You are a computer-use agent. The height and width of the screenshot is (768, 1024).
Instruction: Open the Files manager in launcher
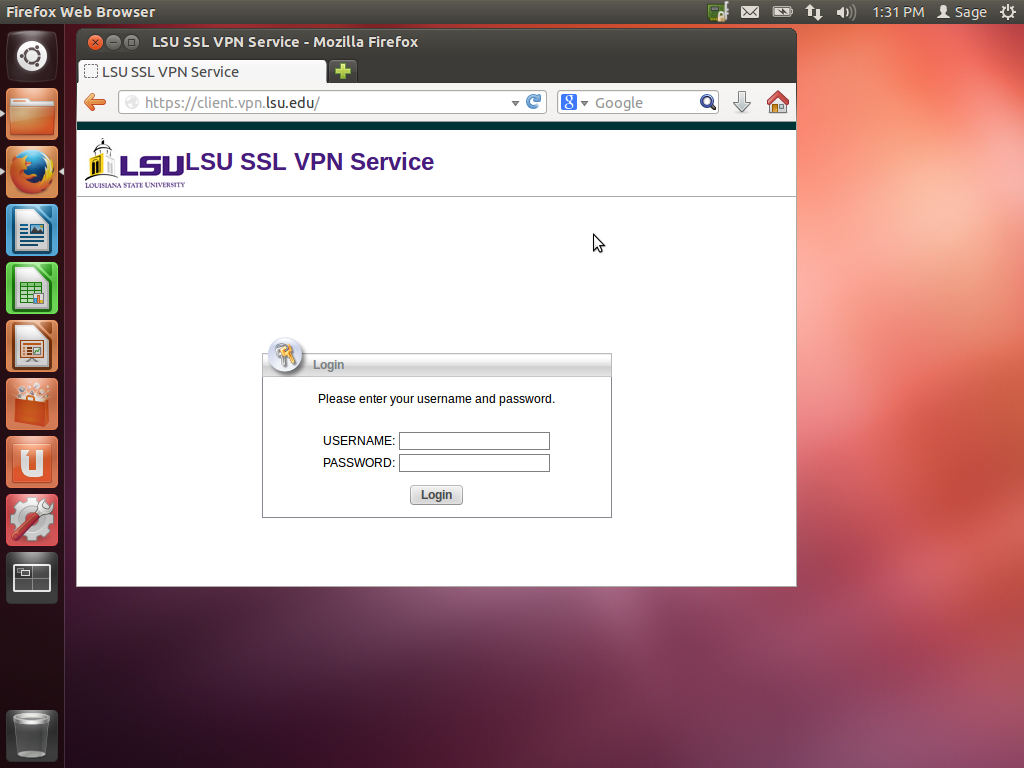click(32, 114)
